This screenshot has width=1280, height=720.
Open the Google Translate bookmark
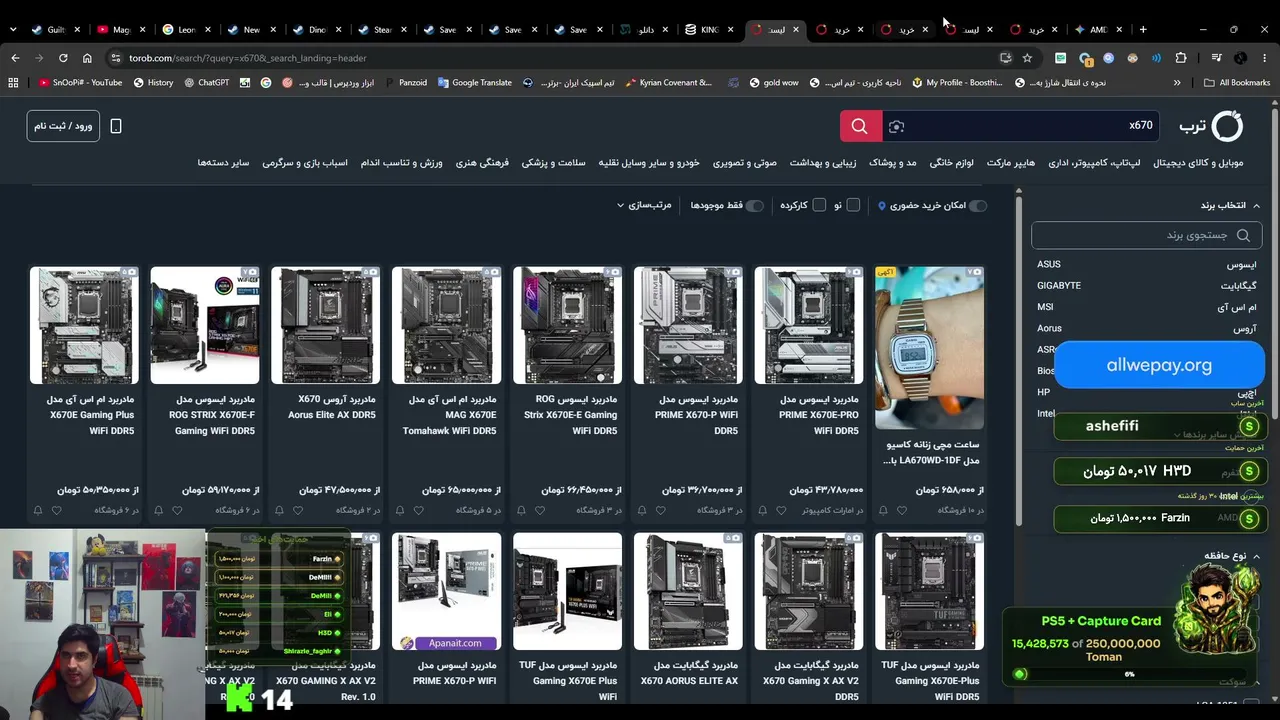(x=474, y=83)
